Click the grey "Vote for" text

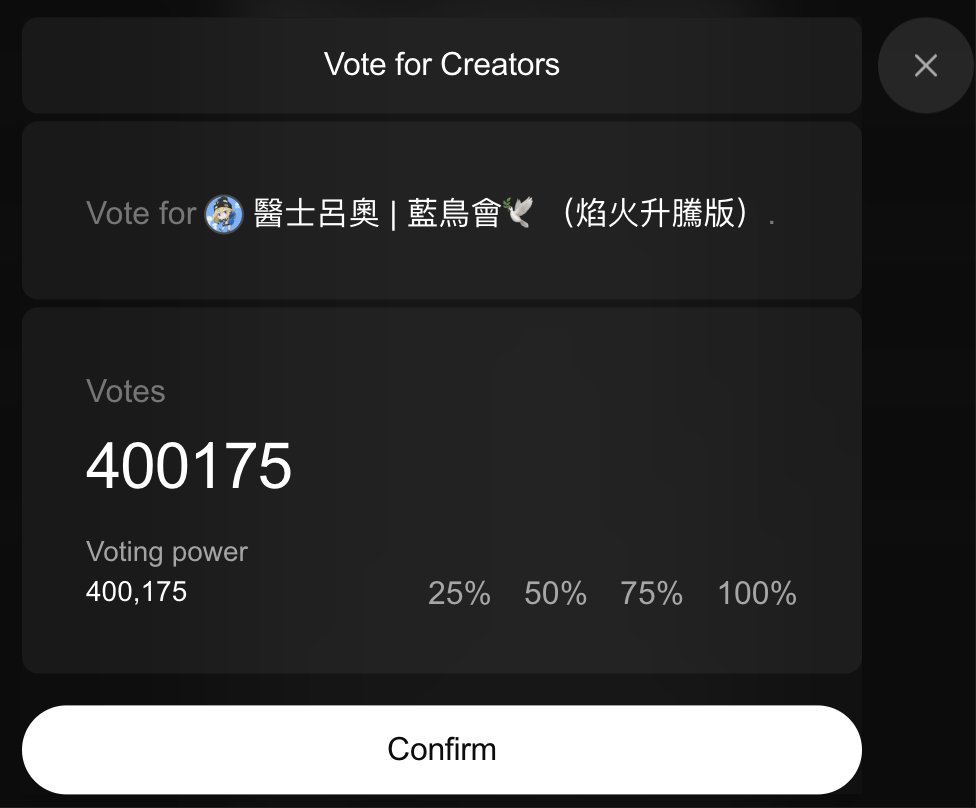point(141,214)
